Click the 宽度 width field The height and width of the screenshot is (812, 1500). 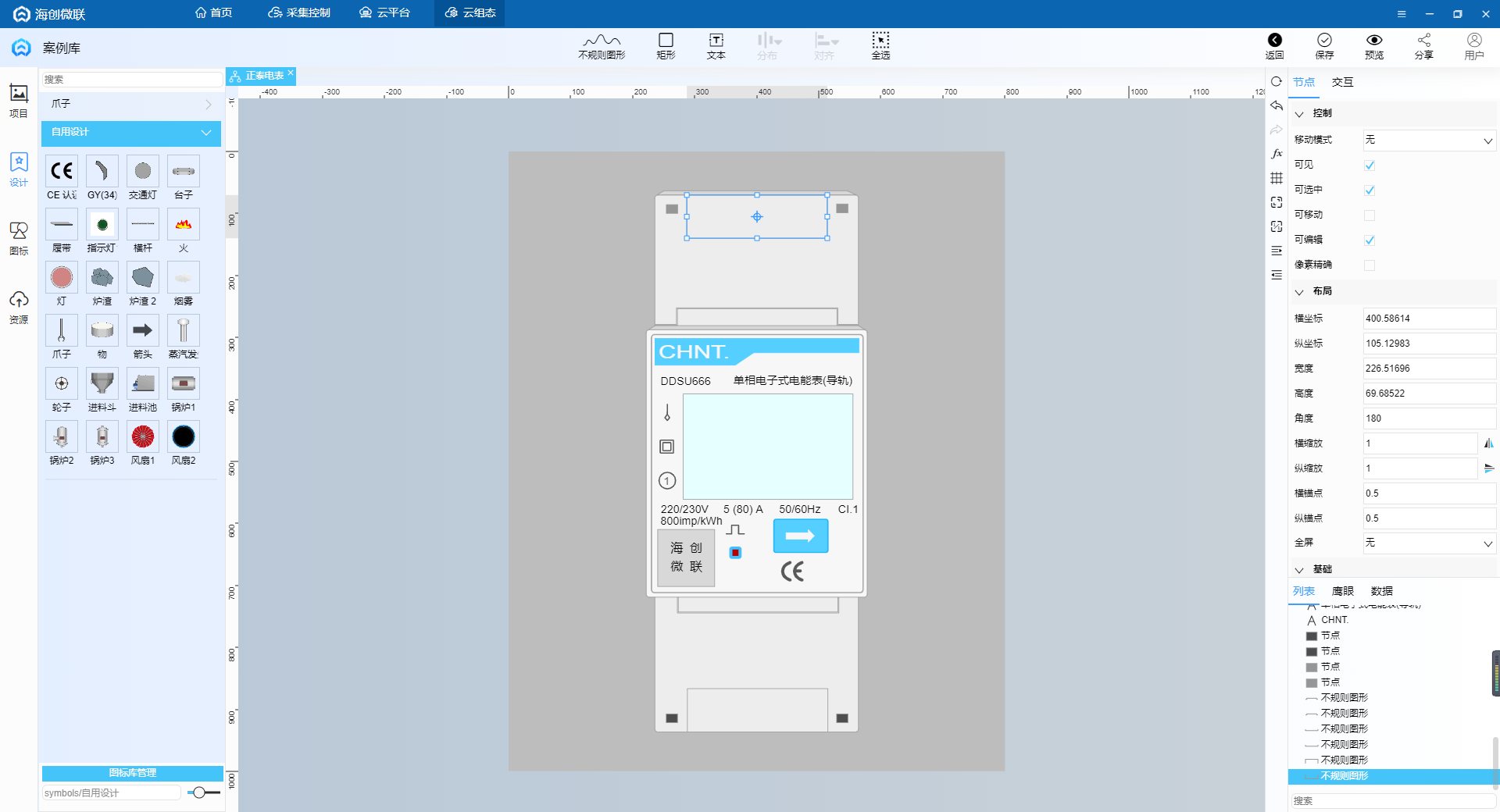pyautogui.click(x=1429, y=369)
